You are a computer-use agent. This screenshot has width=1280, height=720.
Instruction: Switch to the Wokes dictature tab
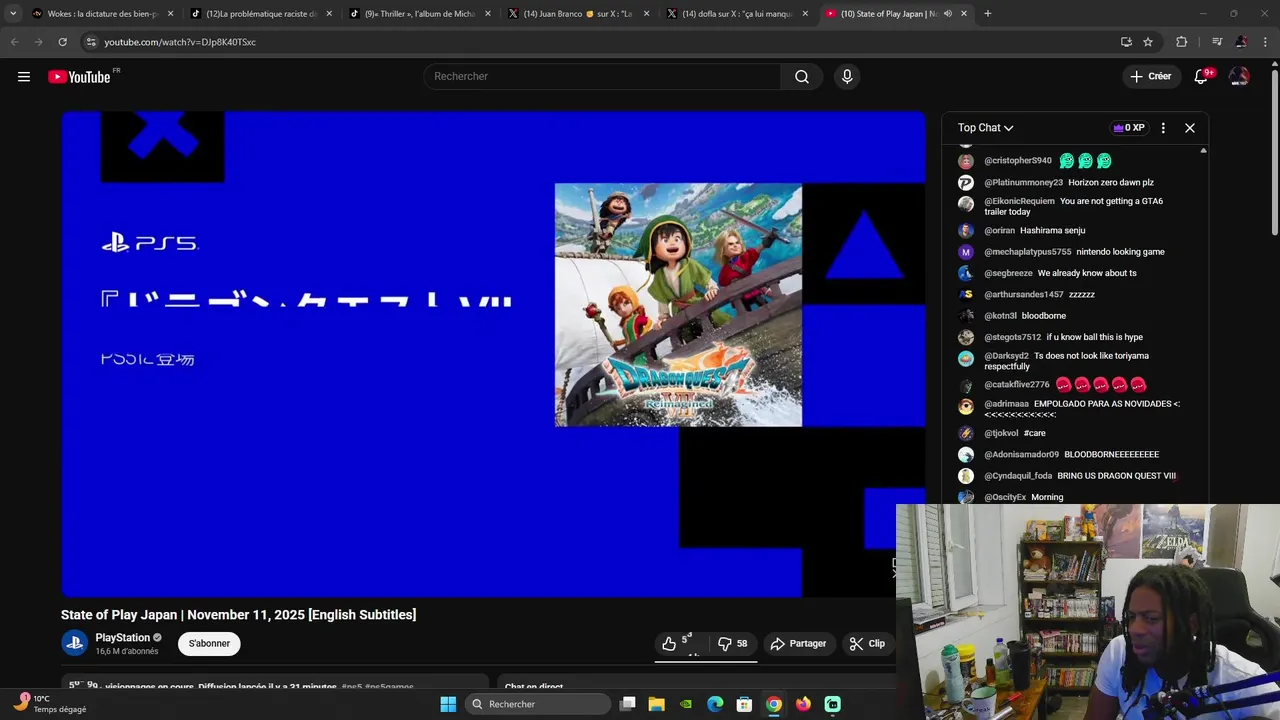(95, 14)
